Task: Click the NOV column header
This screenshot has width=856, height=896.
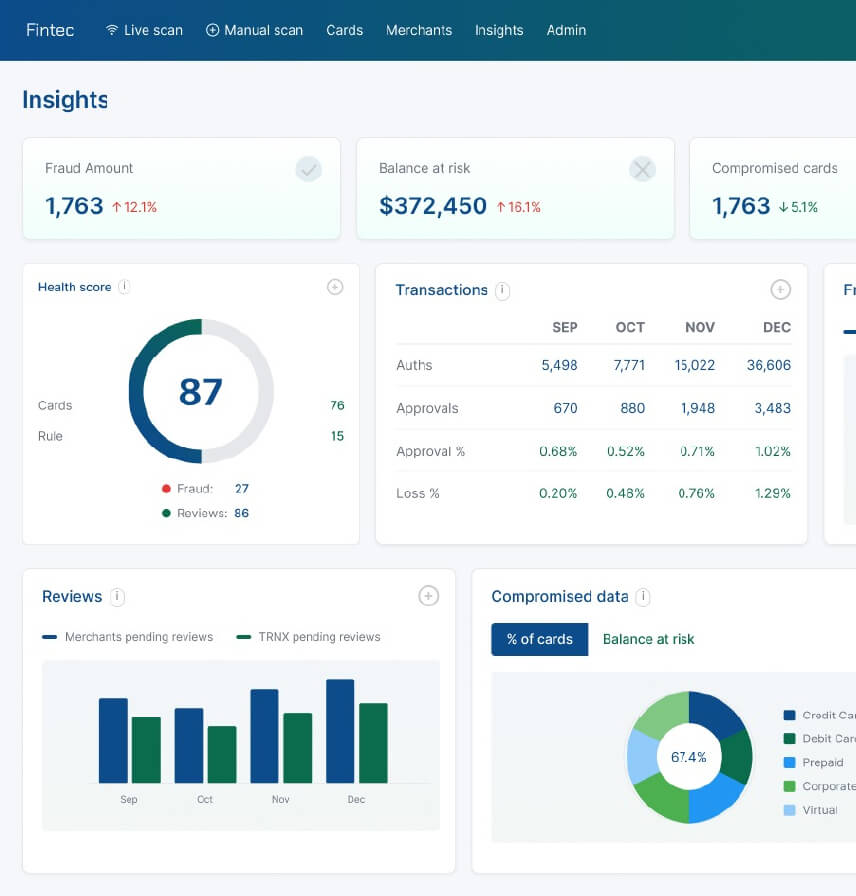Action: (700, 327)
